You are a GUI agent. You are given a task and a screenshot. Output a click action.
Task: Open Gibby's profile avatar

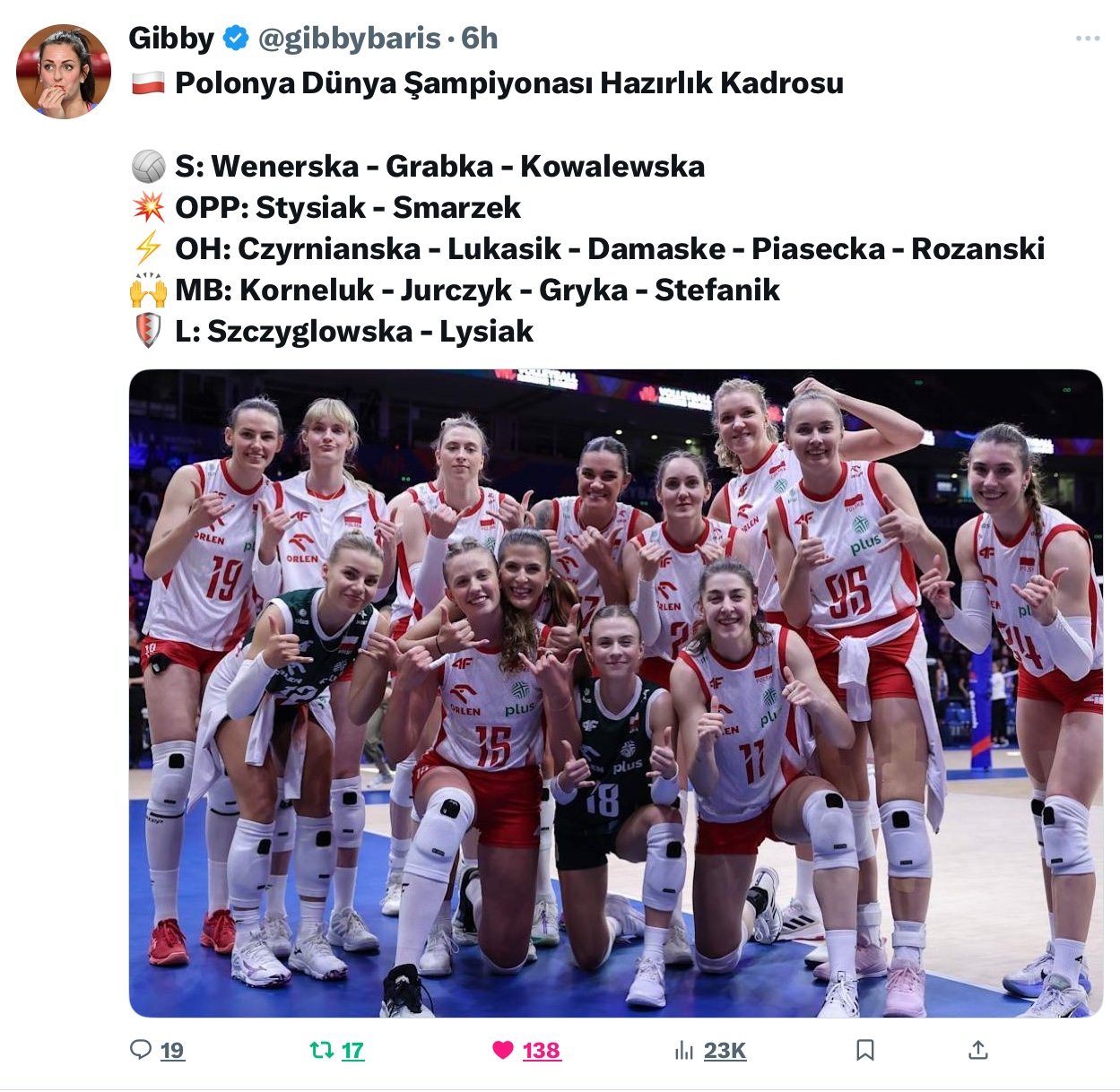64,72
